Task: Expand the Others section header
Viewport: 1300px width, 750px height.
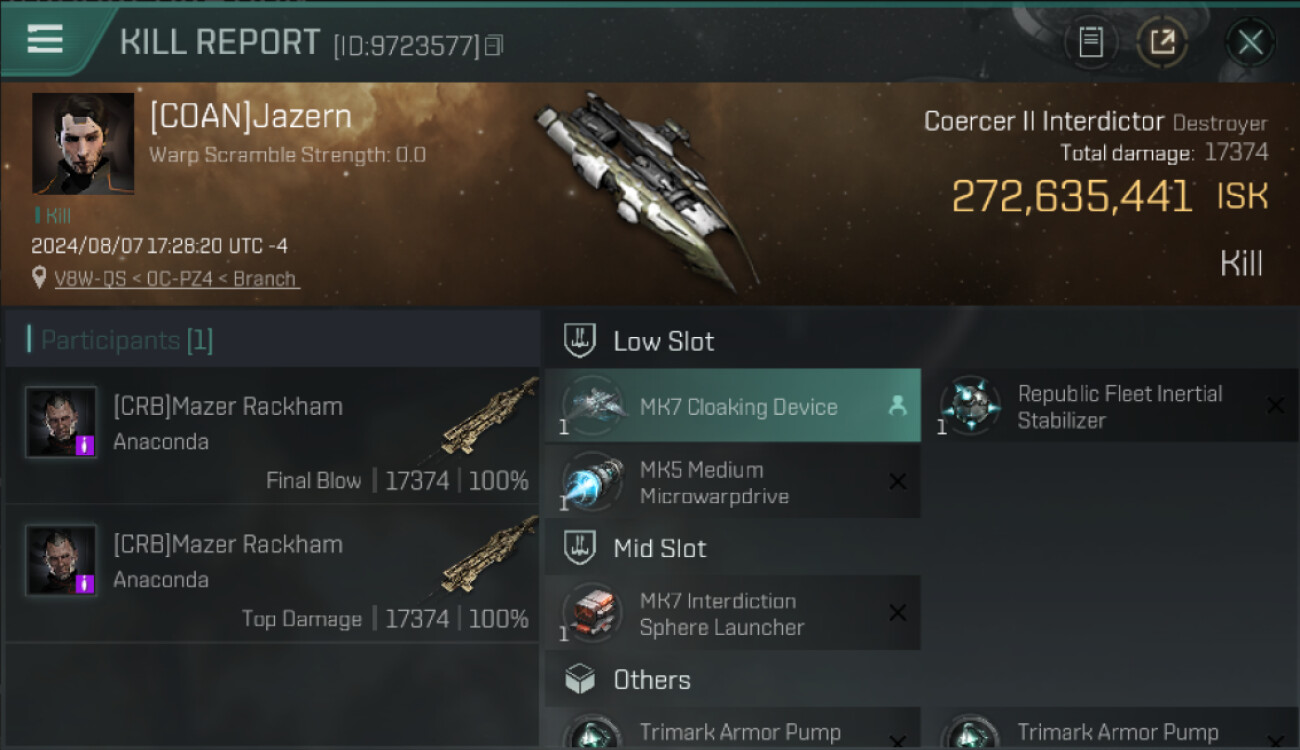Action: pyautogui.click(x=652, y=680)
